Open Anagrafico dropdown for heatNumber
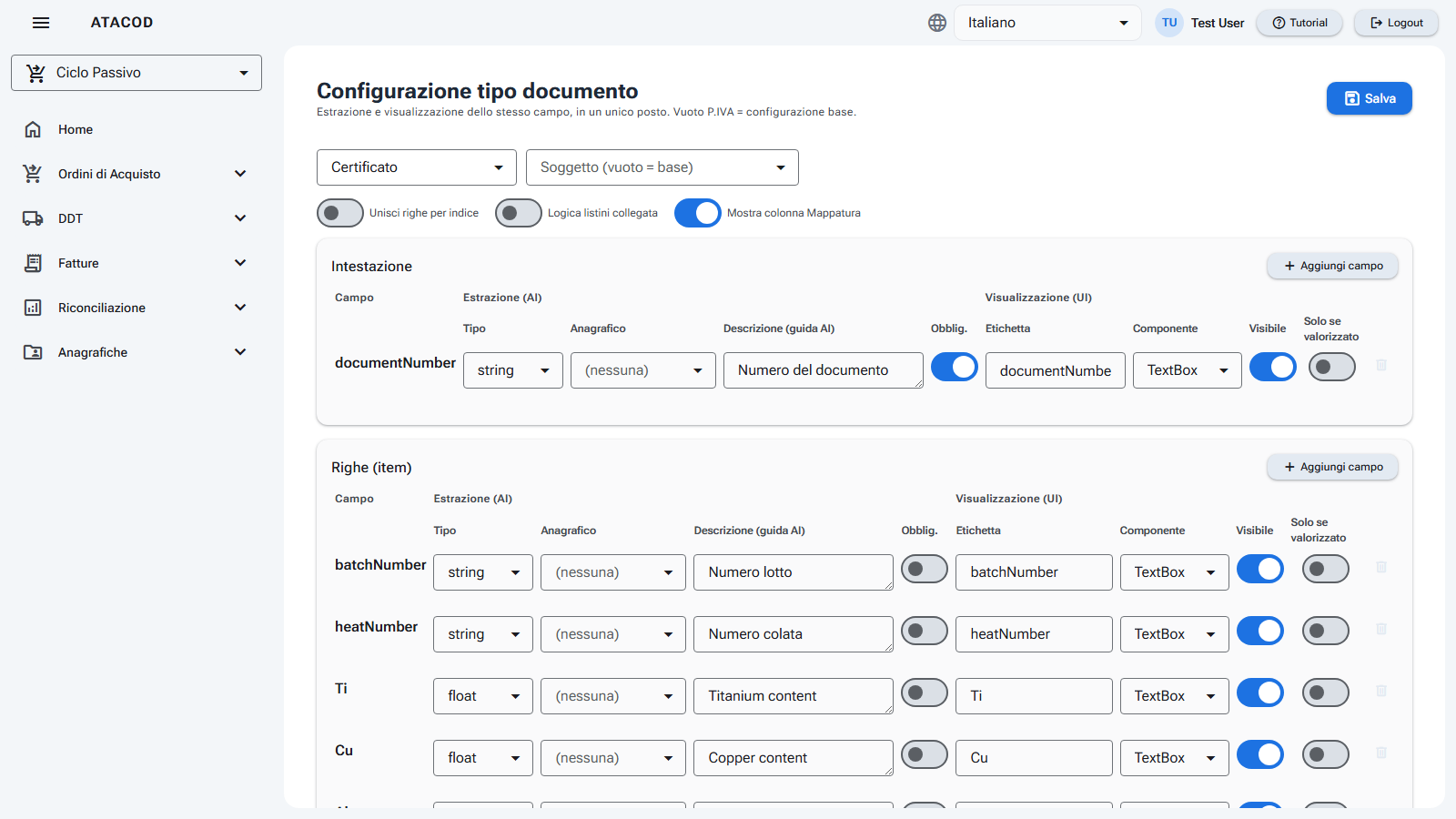The height and width of the screenshot is (819, 1456). pos(613,634)
